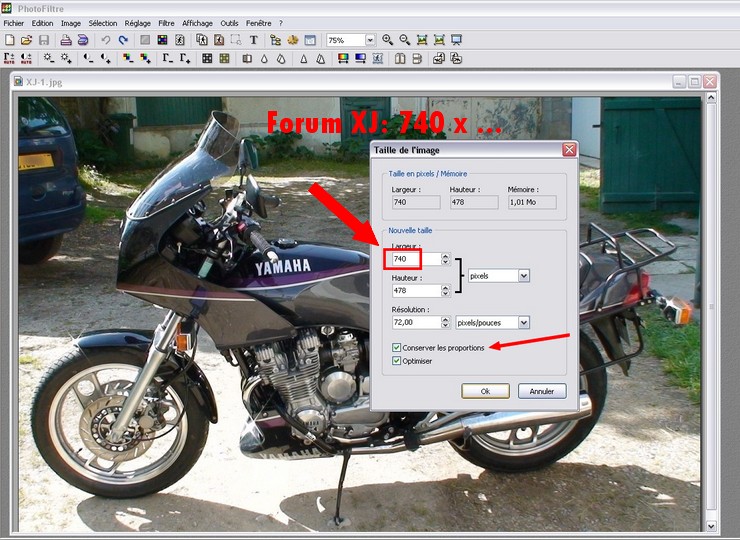The height and width of the screenshot is (540, 740).
Task: Click the new Hauteur spinner arrows
Action: [446, 291]
